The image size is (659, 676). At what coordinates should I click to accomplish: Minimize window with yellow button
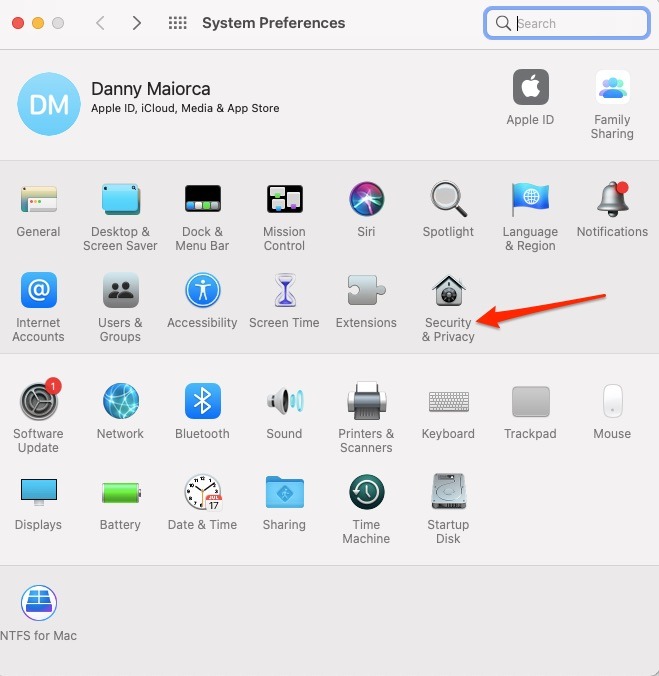pos(38,23)
